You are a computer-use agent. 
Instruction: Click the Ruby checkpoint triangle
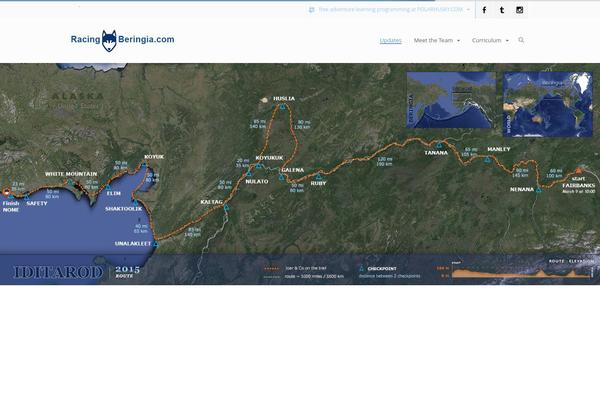(x=318, y=176)
